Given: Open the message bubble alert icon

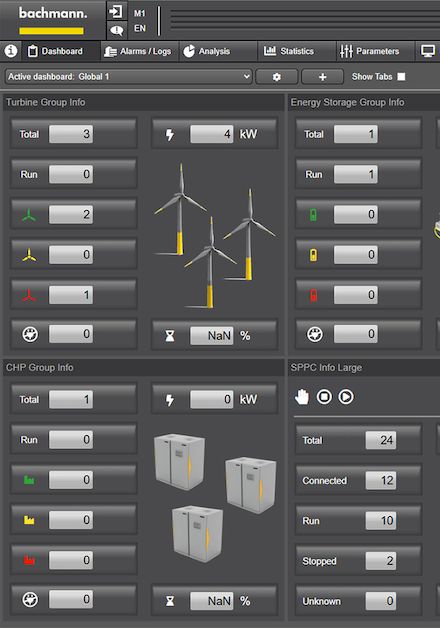Looking at the screenshot, I should point(117,30).
